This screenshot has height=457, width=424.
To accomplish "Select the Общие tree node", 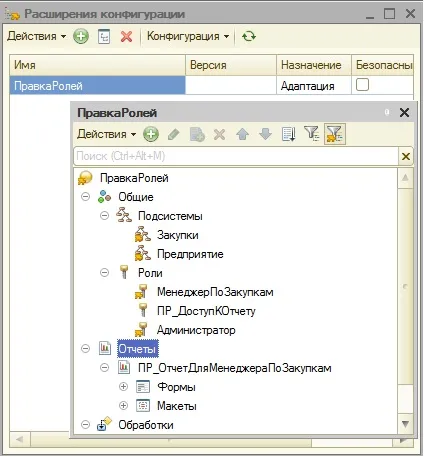I will 136,197.
